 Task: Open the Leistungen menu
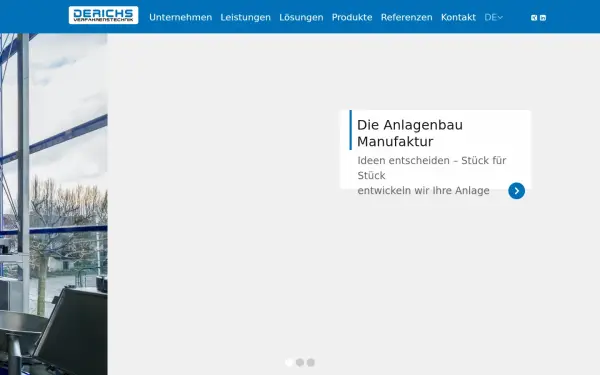point(246,17)
